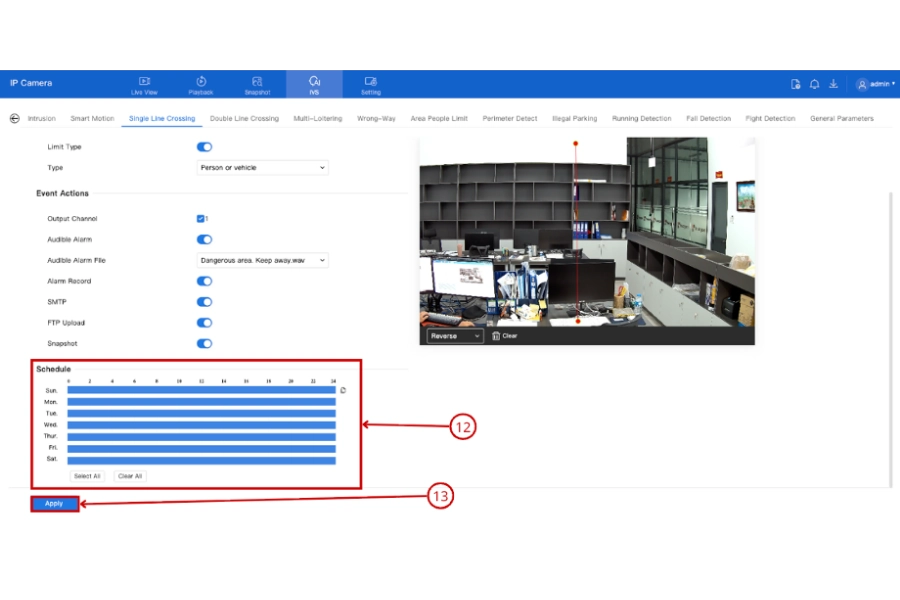Screen dimensions: 900x600
Task: Toggle the FTP Upload switch
Action: point(204,323)
